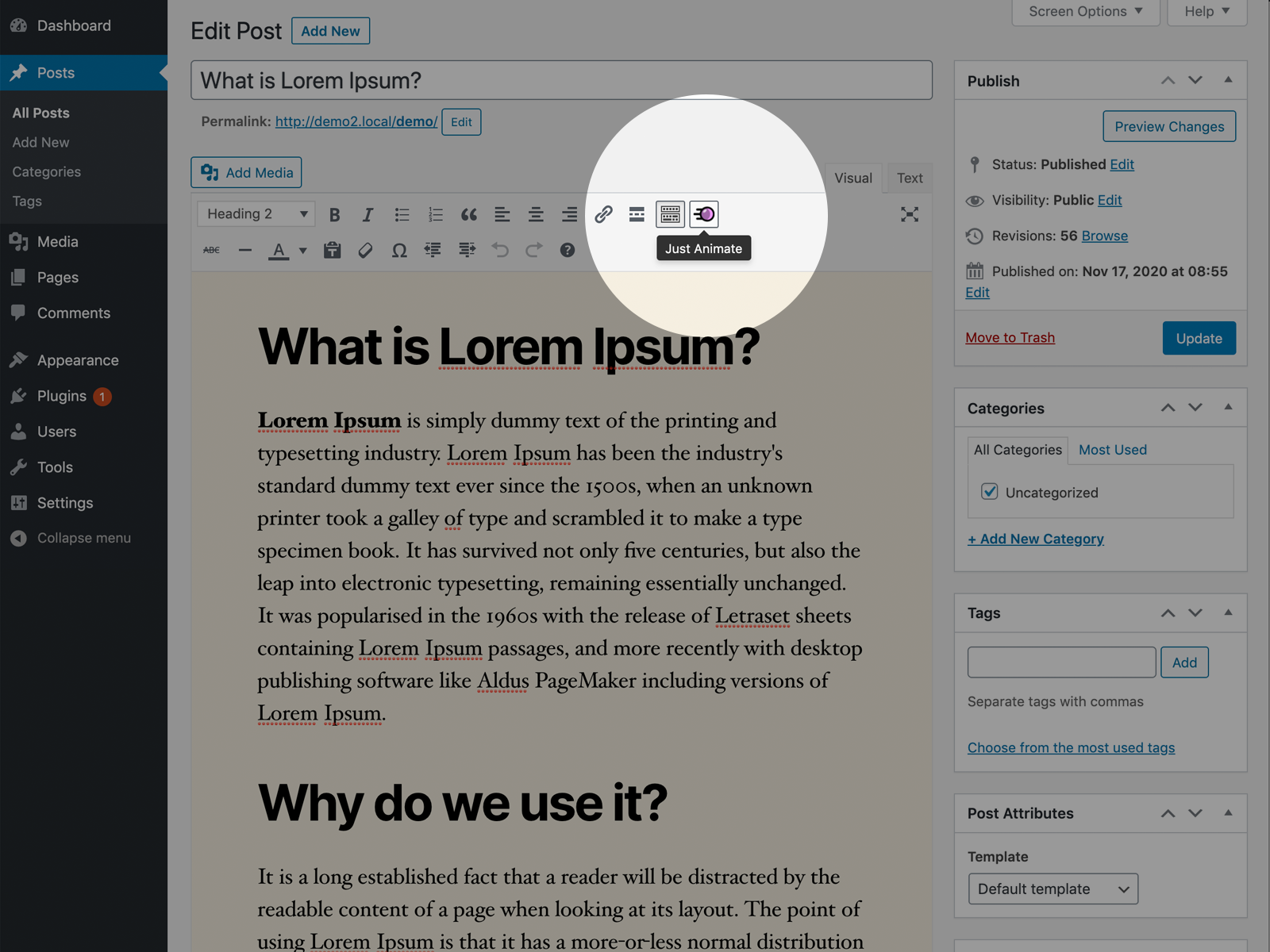Insert a special character (omega)
This screenshot has width=1270, height=952.
(399, 250)
